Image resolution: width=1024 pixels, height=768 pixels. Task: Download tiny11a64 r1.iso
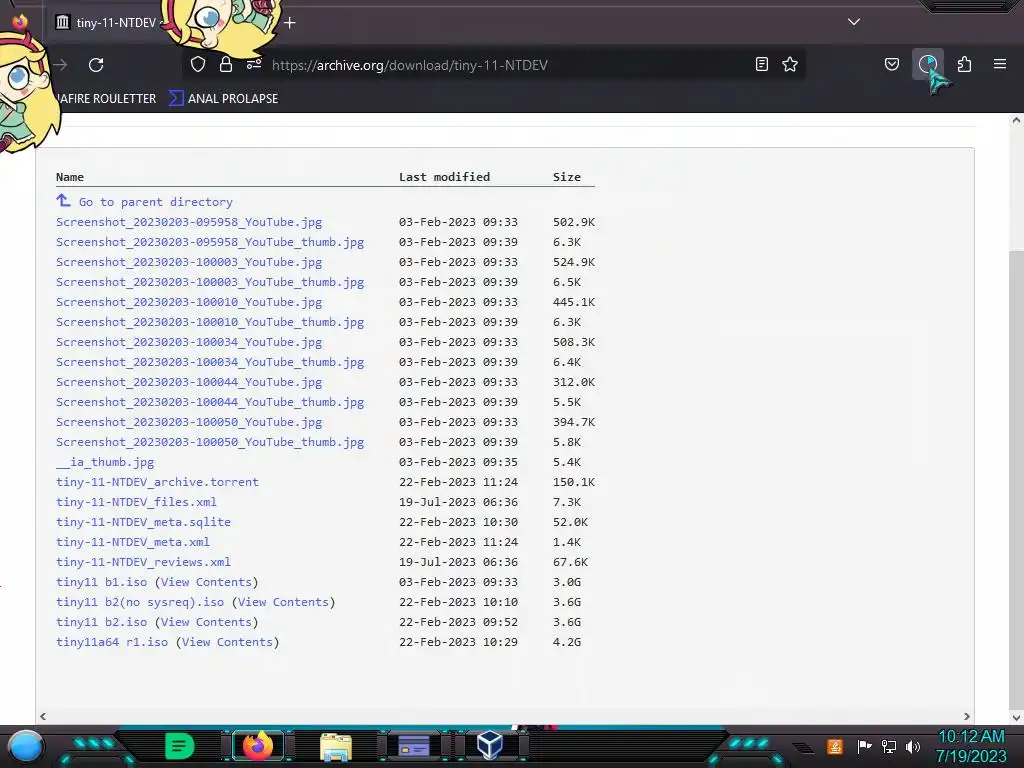point(112,643)
